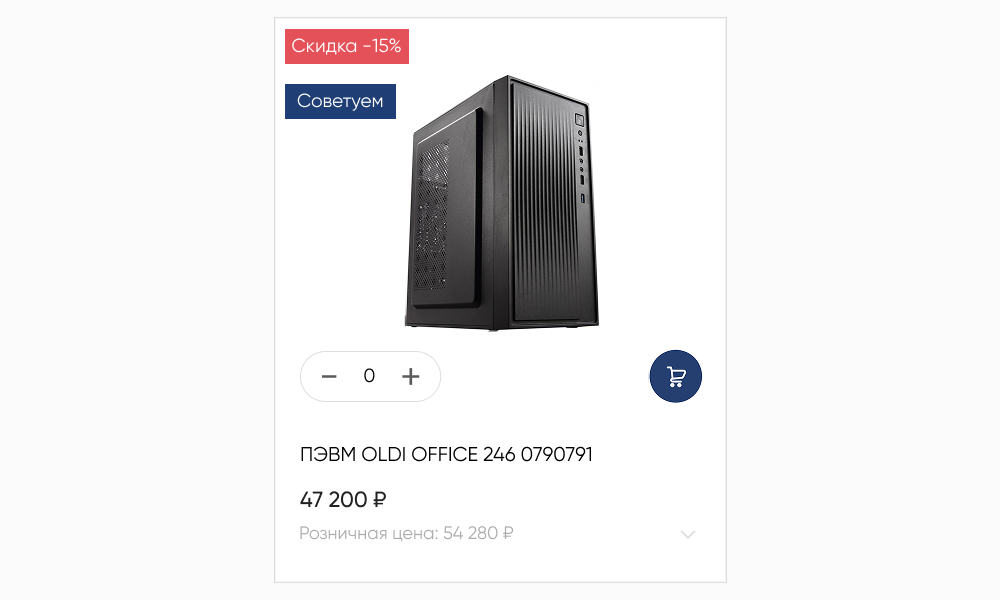Increase quantity with the plus icon

411,377
